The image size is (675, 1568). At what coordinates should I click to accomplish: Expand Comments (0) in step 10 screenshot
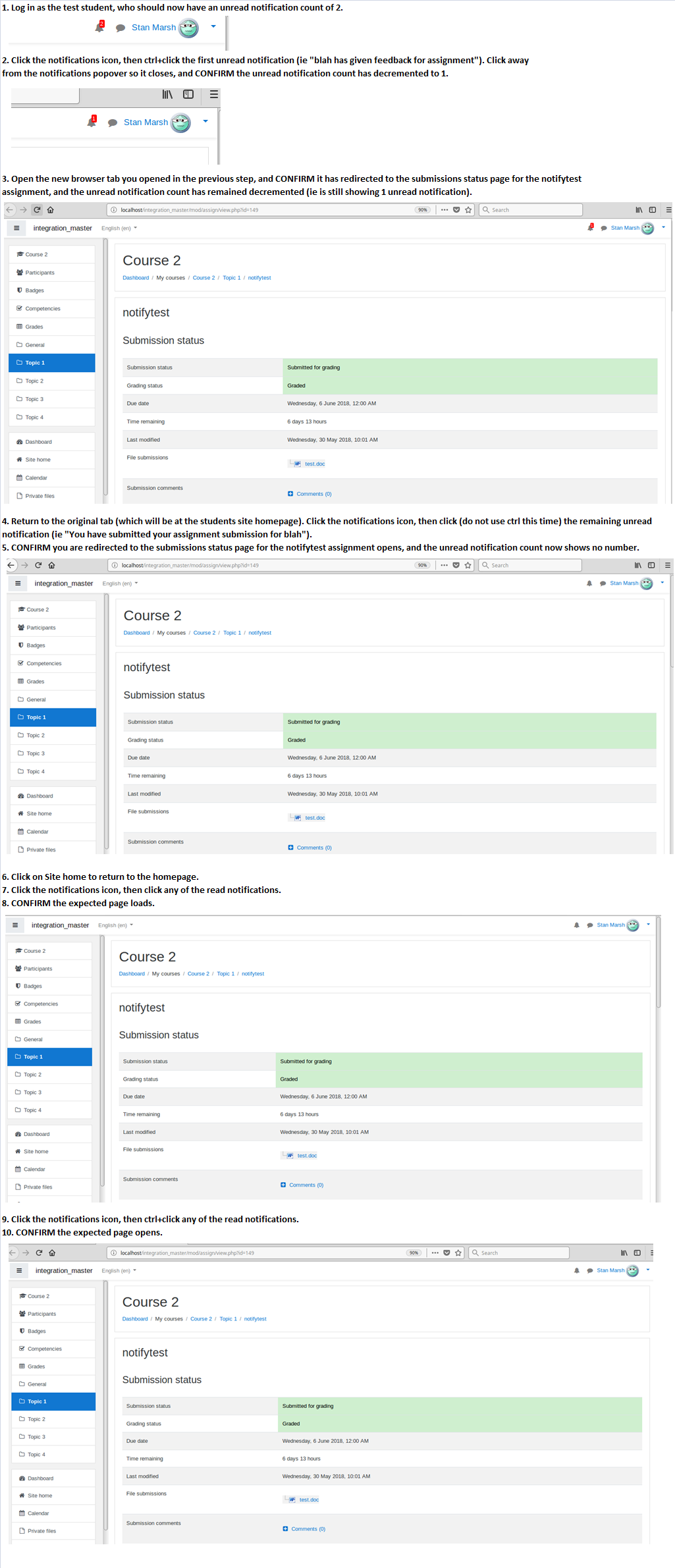pos(304,1528)
